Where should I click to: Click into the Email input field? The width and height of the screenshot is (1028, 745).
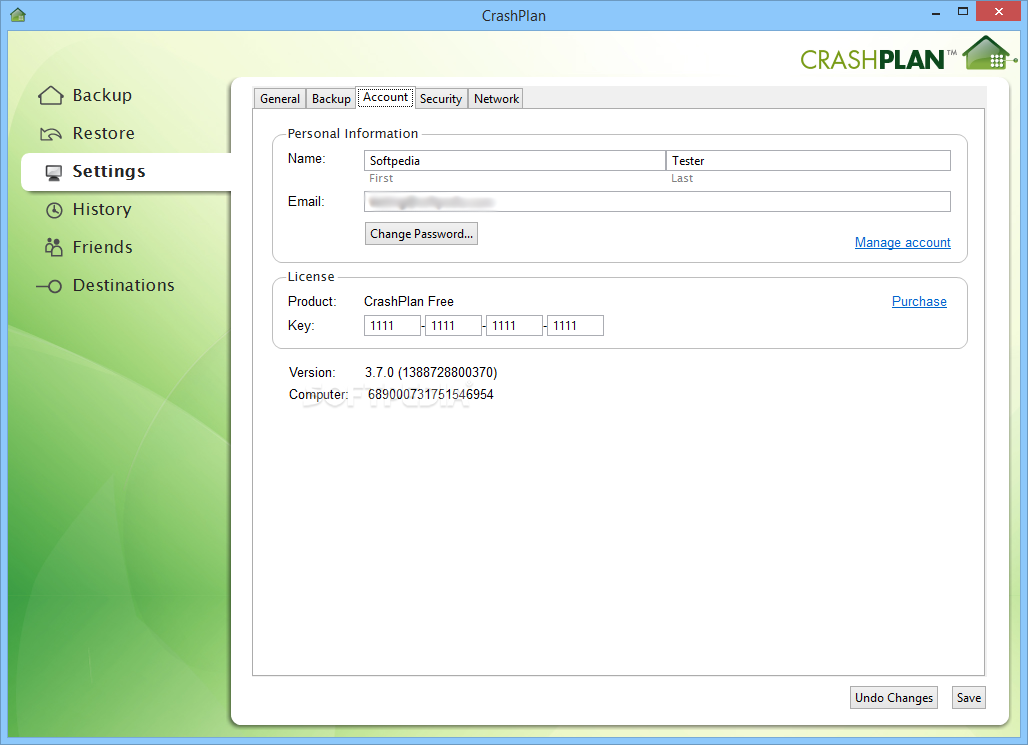(x=657, y=201)
